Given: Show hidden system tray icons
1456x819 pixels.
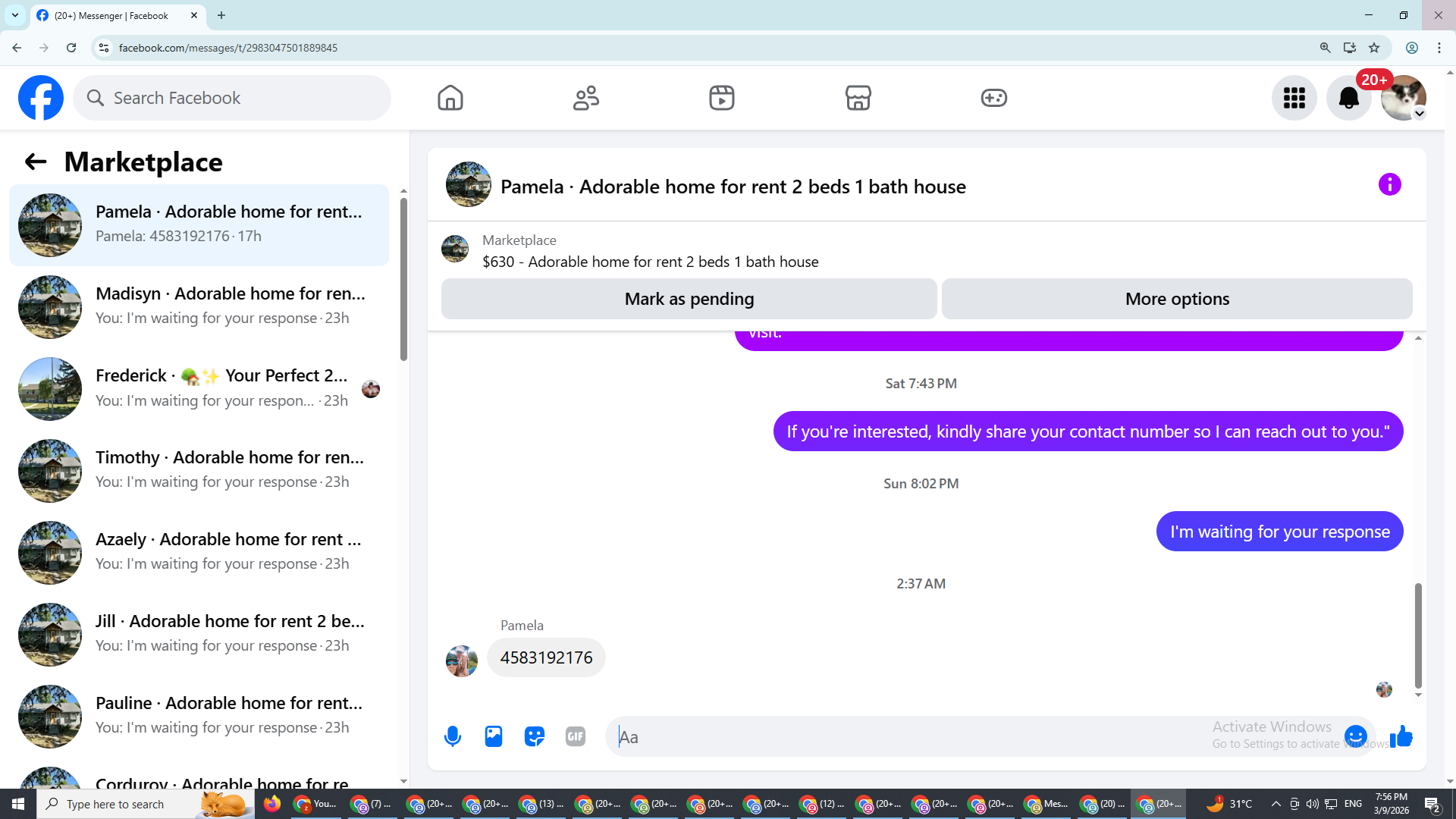Looking at the screenshot, I should [x=1276, y=804].
